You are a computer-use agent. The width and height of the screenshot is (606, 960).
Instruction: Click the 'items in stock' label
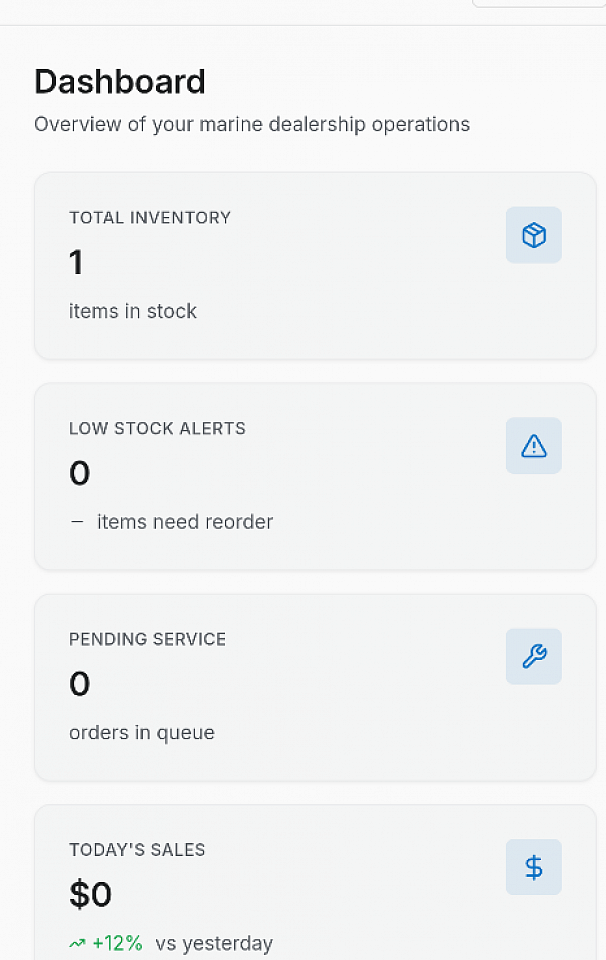133,311
